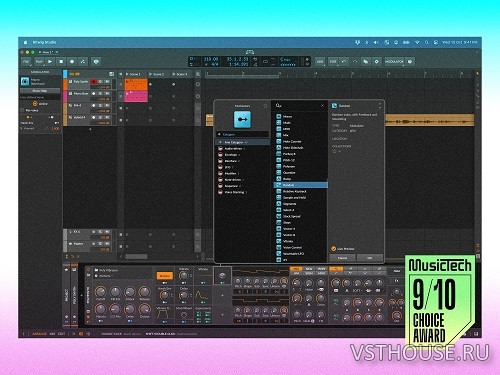Open settings using the gear toolbar icon
This screenshot has width=500, height=375.
click(x=377, y=62)
